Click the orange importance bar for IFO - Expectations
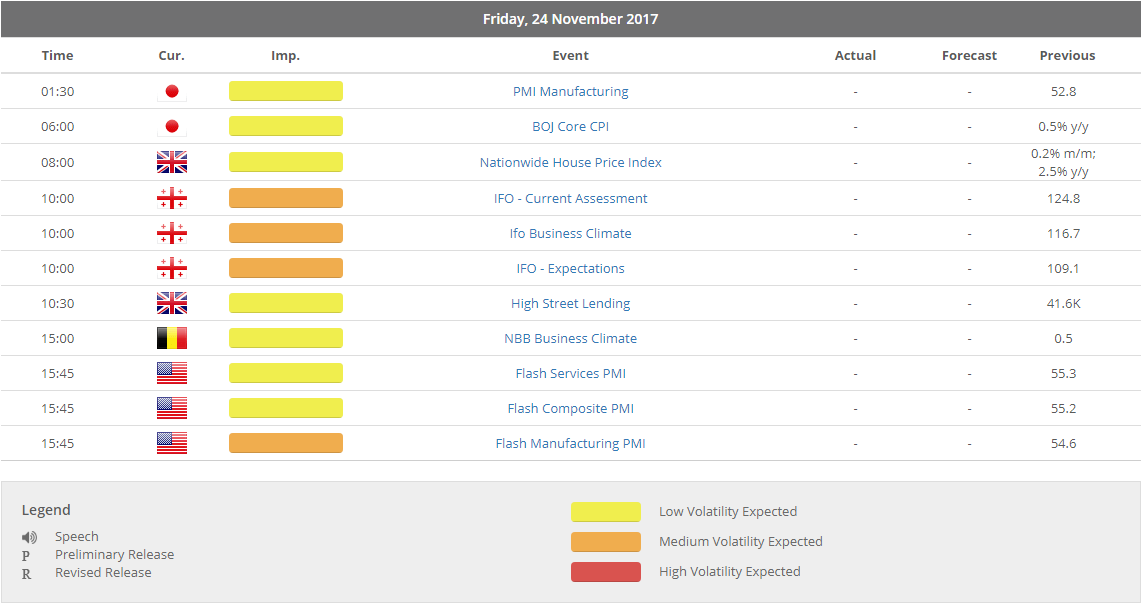This screenshot has width=1143, height=604. coord(285,269)
